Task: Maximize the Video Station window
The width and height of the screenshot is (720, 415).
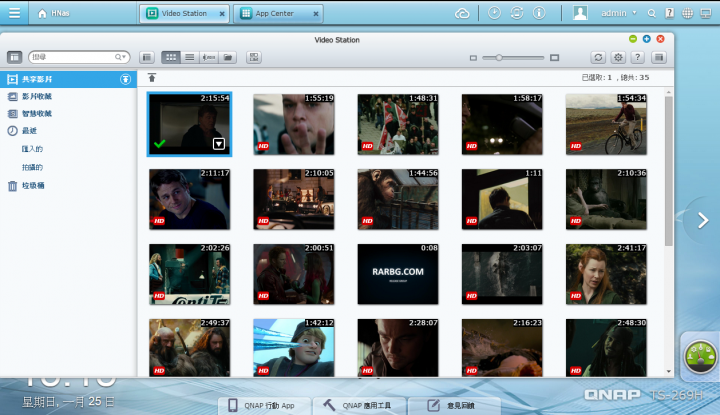Action: 647,39
